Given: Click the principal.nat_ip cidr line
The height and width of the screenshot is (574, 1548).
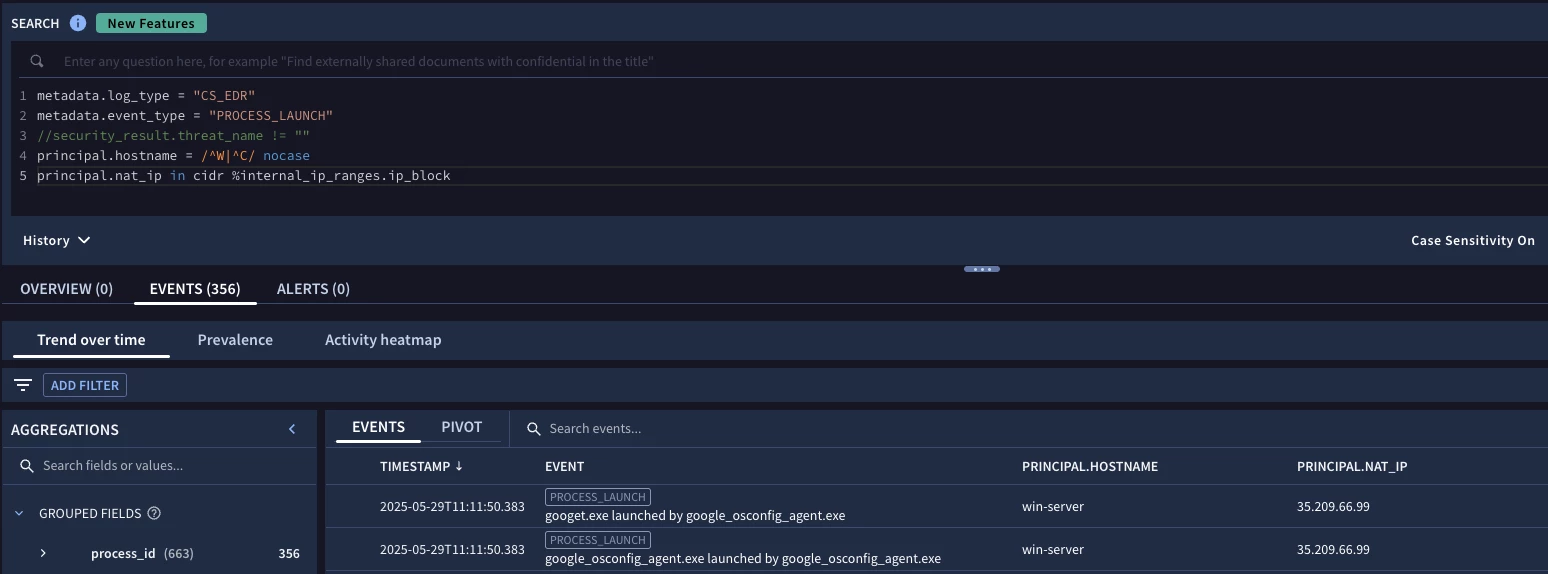Looking at the screenshot, I should (244, 176).
